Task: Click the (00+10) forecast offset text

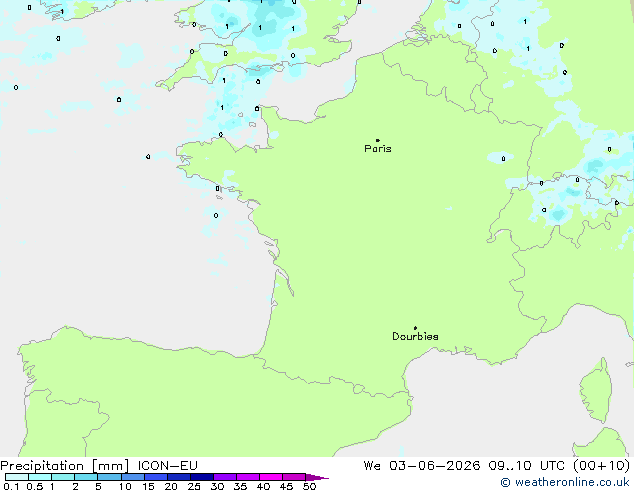Action: [x=602, y=466]
